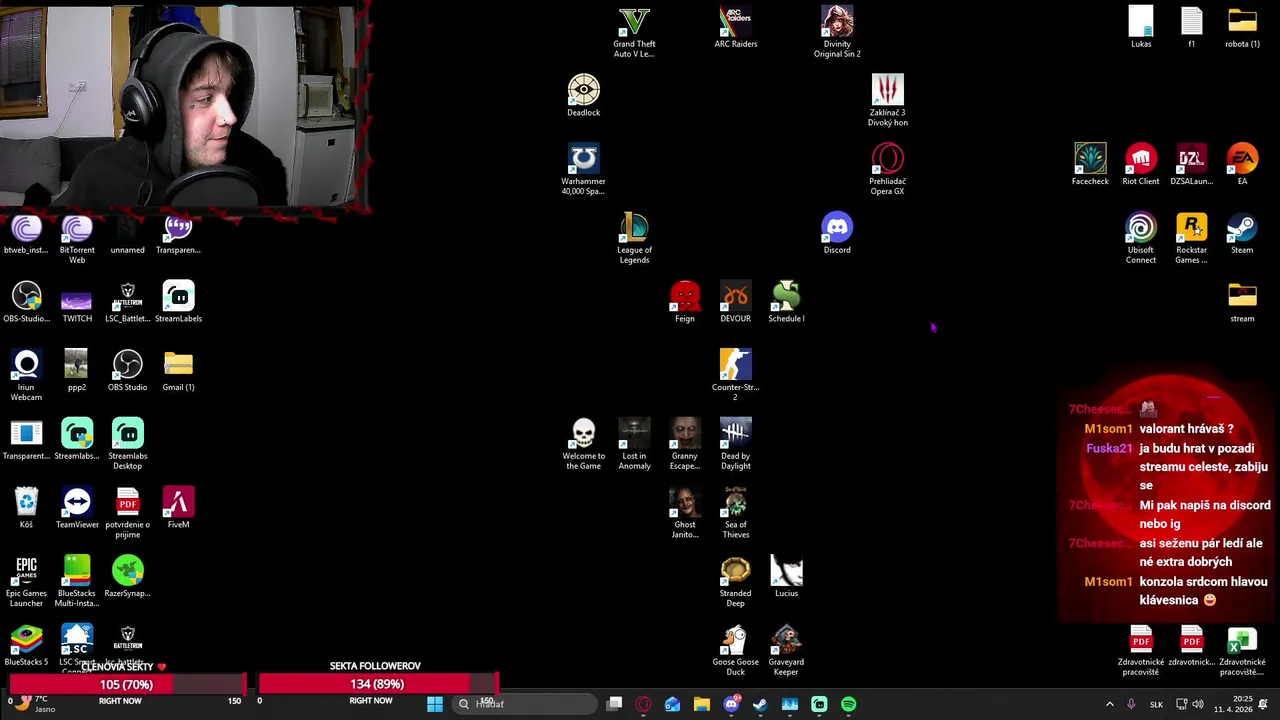Open Spotify from the taskbar

[x=848, y=704]
